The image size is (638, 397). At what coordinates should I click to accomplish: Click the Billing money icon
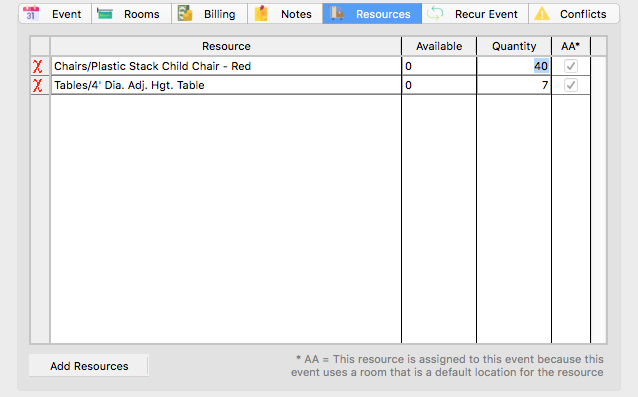click(185, 13)
